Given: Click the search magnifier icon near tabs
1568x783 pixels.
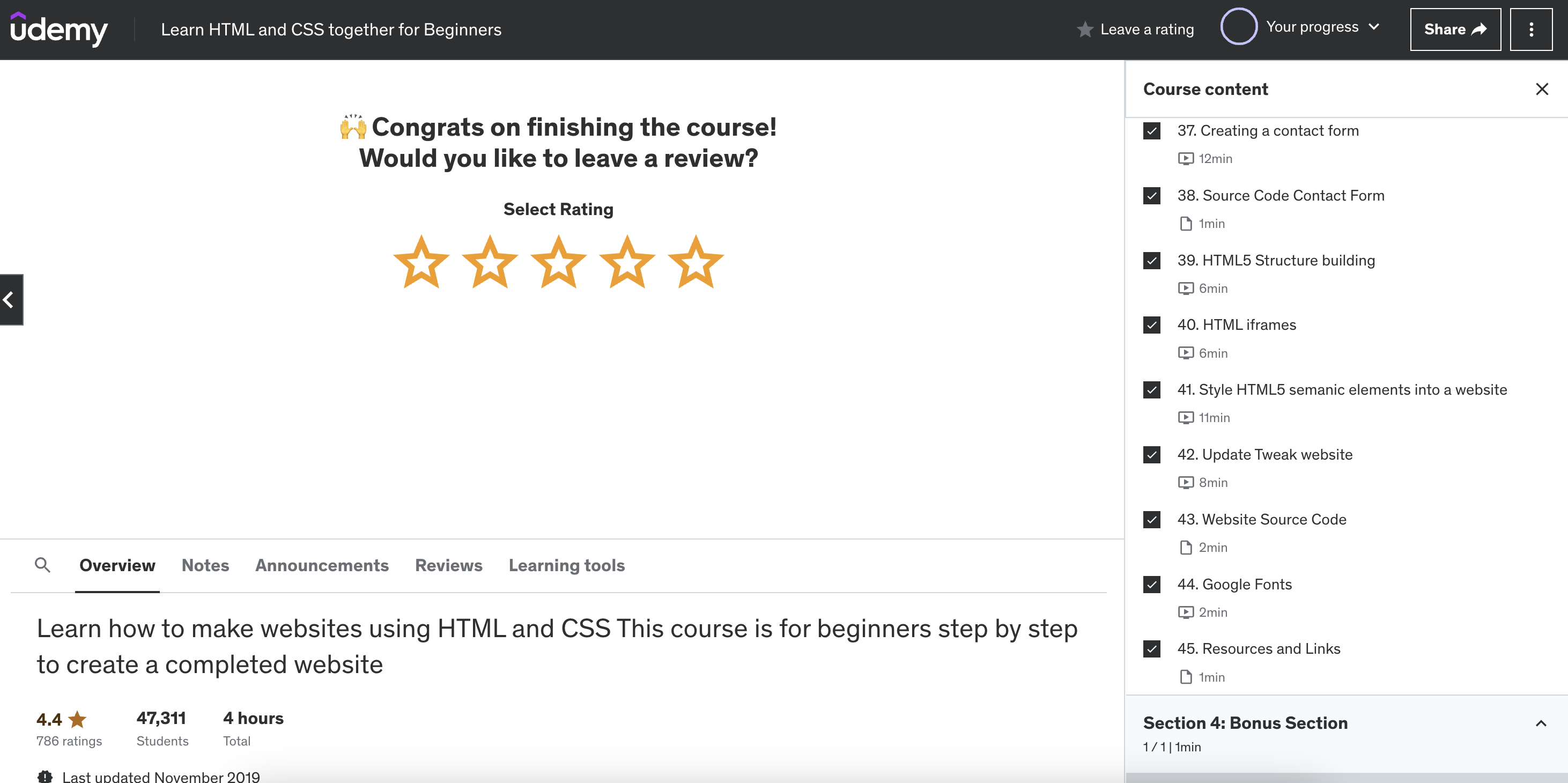Looking at the screenshot, I should coord(42,565).
